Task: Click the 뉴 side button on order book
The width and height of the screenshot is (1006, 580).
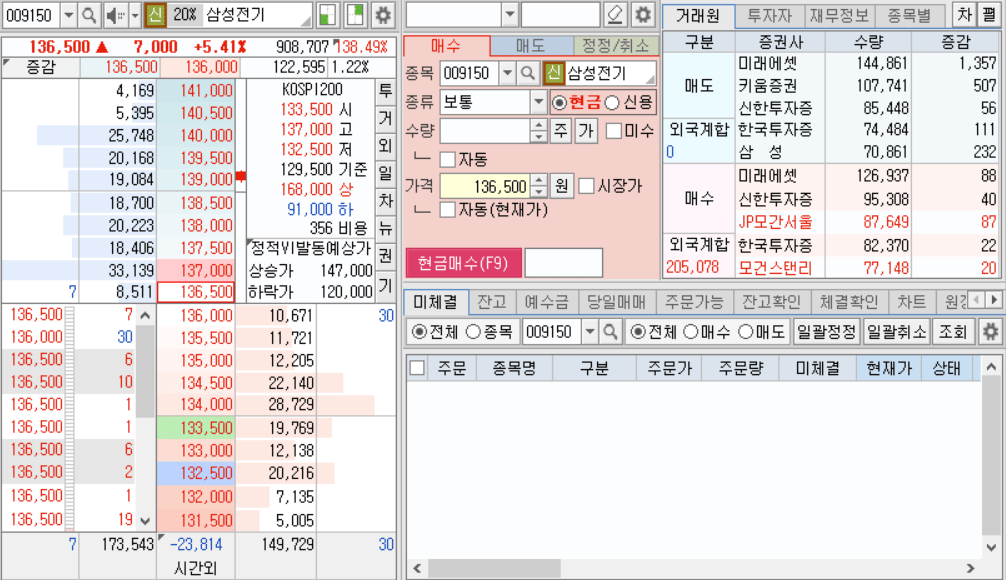Action: pyautogui.click(x=385, y=228)
